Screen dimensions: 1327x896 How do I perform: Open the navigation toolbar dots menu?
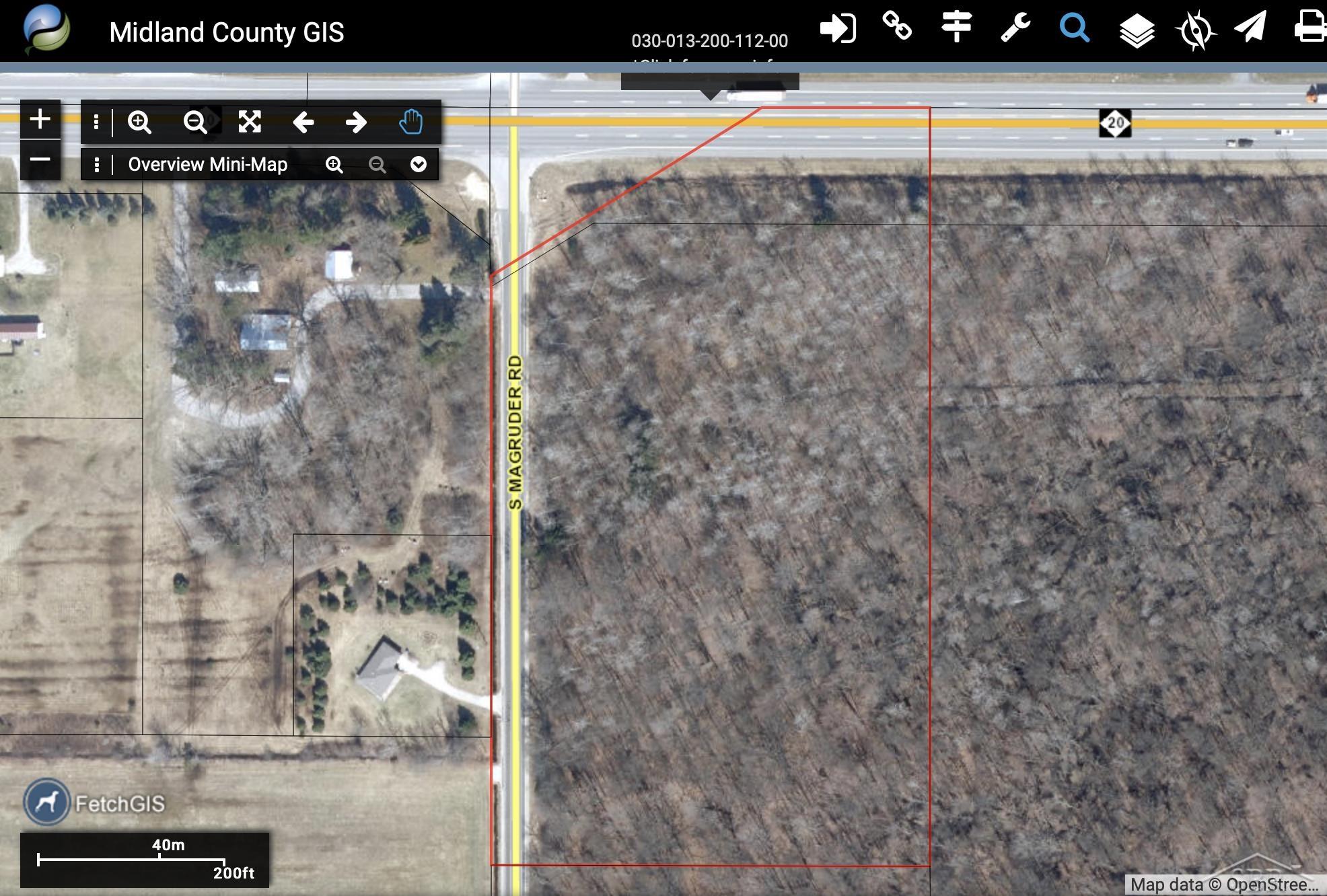point(96,122)
